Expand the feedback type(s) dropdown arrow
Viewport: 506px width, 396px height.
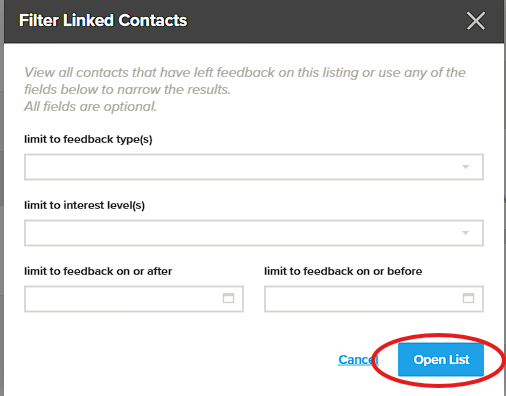[x=466, y=167]
